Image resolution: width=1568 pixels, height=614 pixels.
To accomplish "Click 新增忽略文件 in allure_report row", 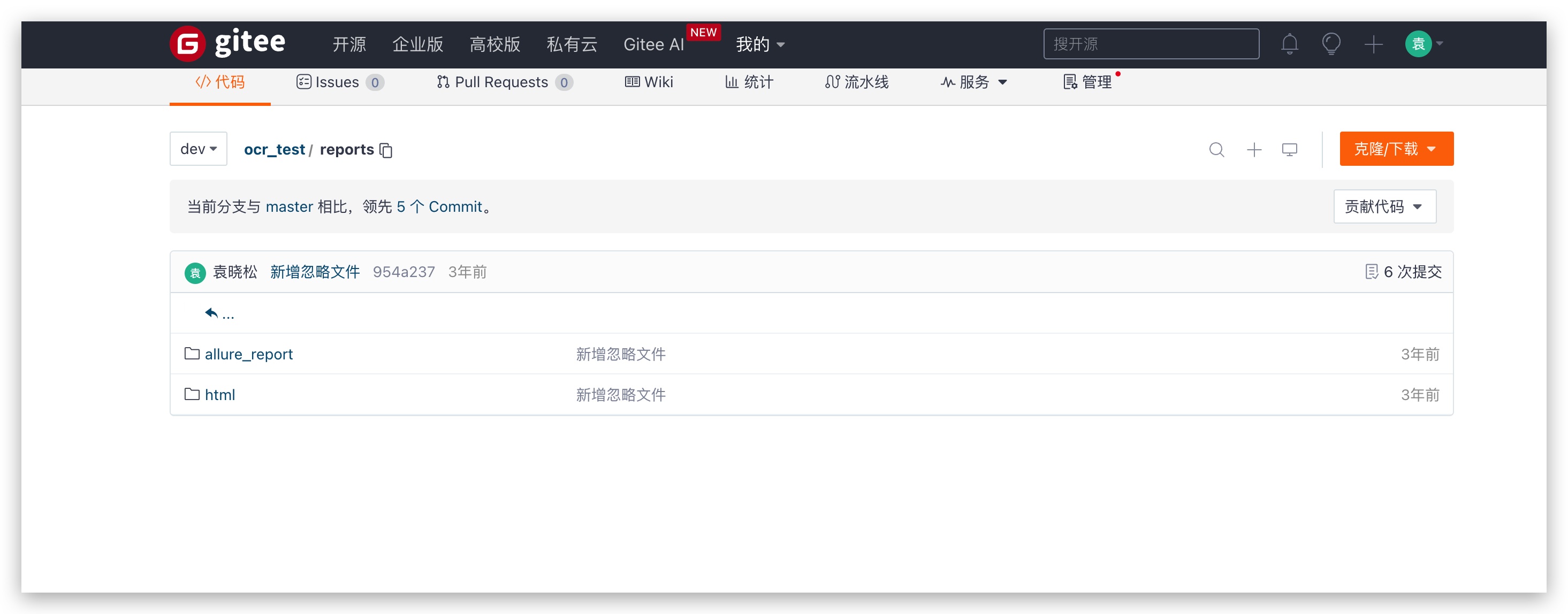I will coord(621,354).
